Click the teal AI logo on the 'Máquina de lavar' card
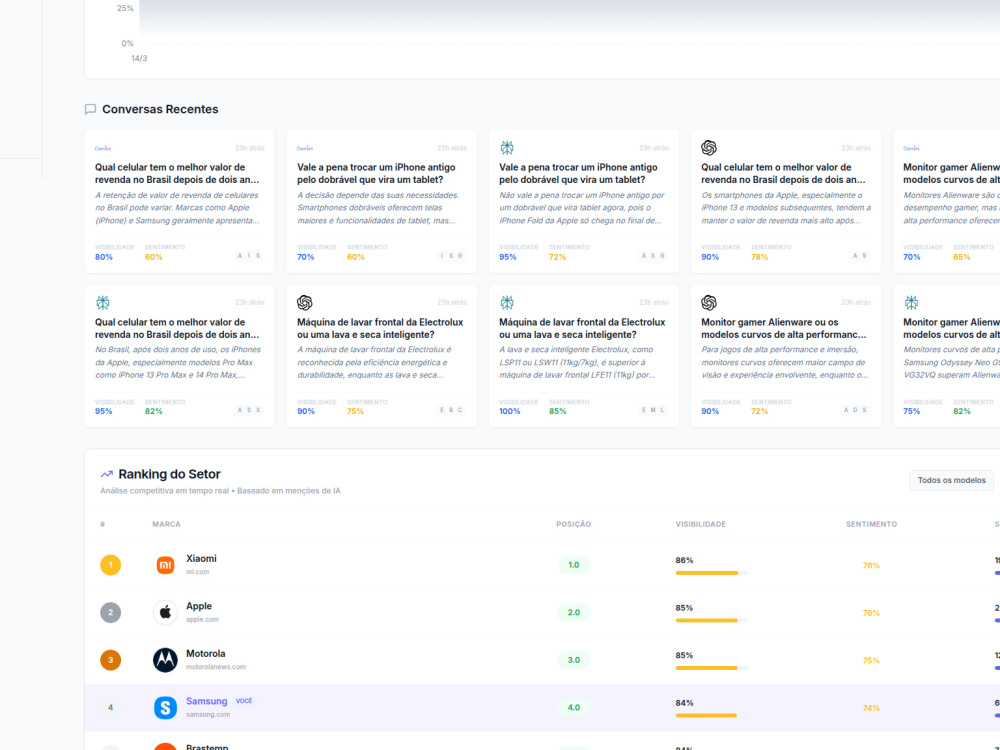Viewport: 1000px width, 750px height. [506, 302]
